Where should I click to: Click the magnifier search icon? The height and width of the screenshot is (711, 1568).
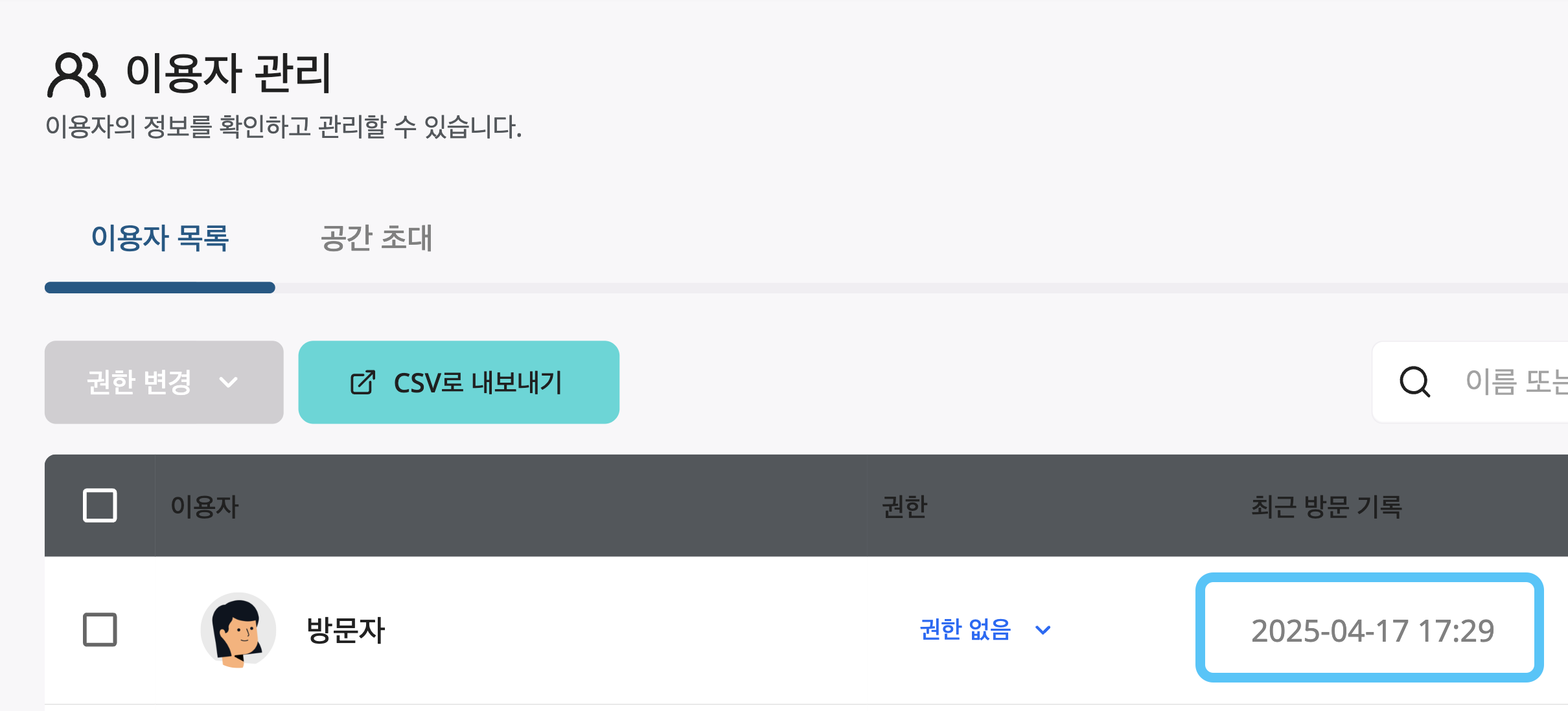click(x=1415, y=381)
